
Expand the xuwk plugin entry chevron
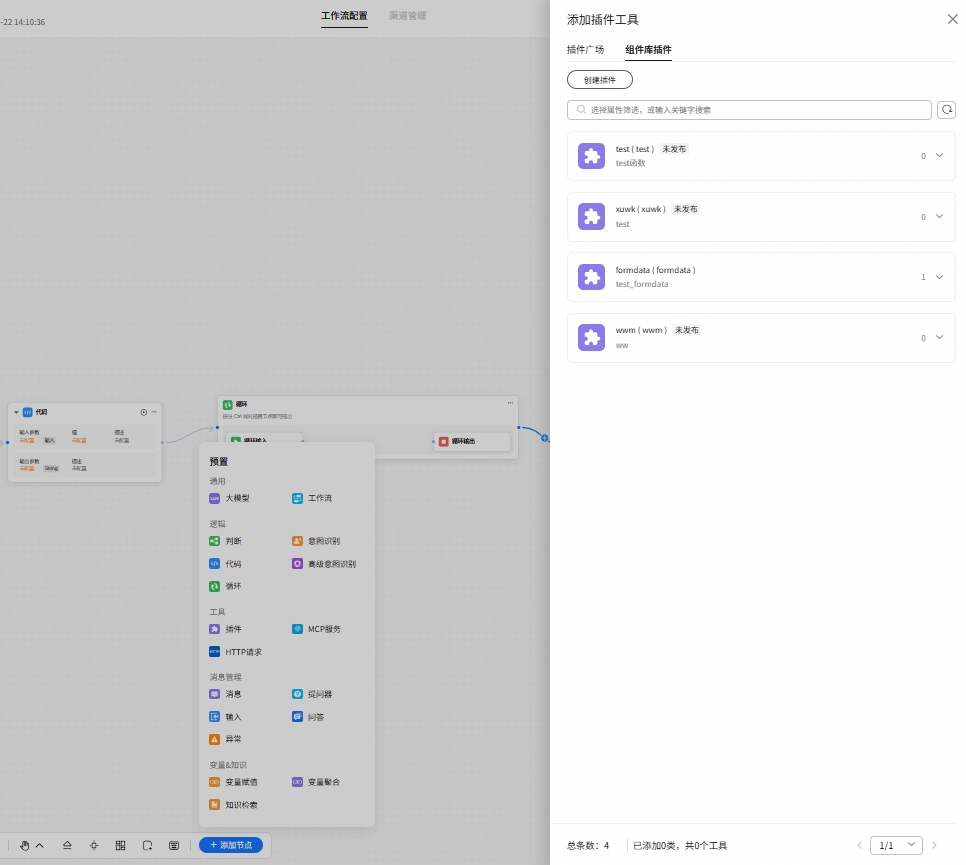(x=940, y=216)
